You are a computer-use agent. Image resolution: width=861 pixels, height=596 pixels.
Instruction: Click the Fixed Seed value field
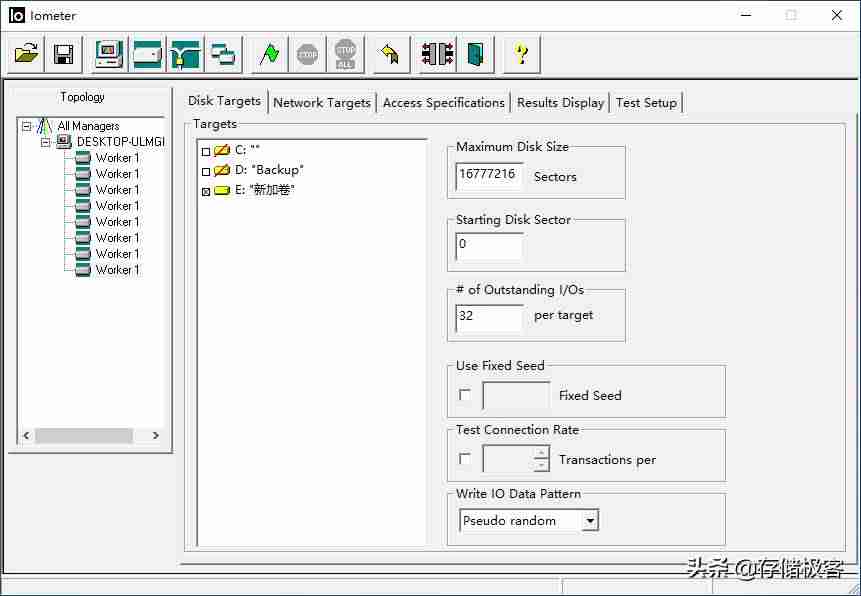coord(516,396)
